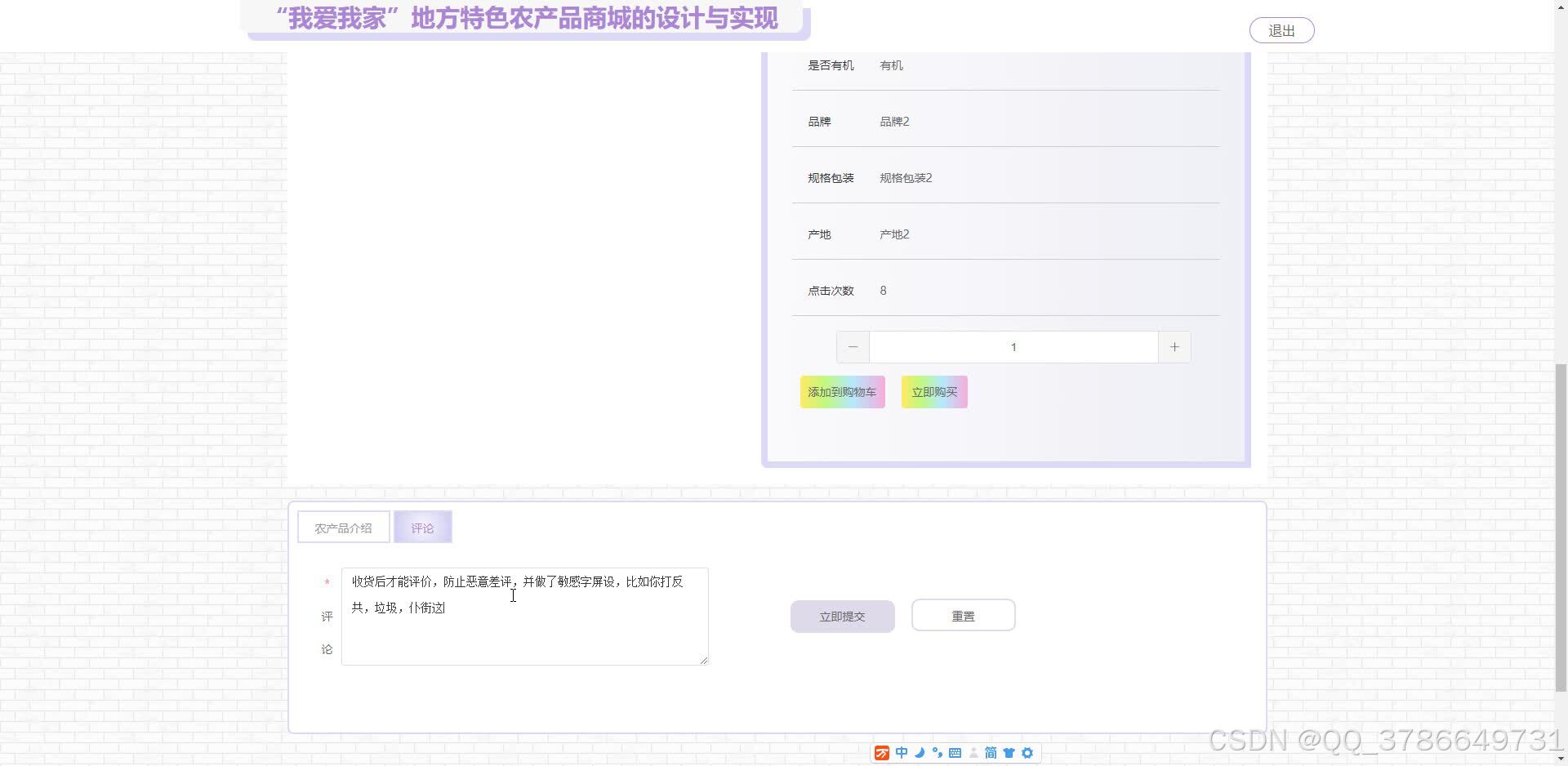1568x766 pixels.
Task: Toggle simplified/traditional with the 简 icon
Action: click(x=991, y=753)
